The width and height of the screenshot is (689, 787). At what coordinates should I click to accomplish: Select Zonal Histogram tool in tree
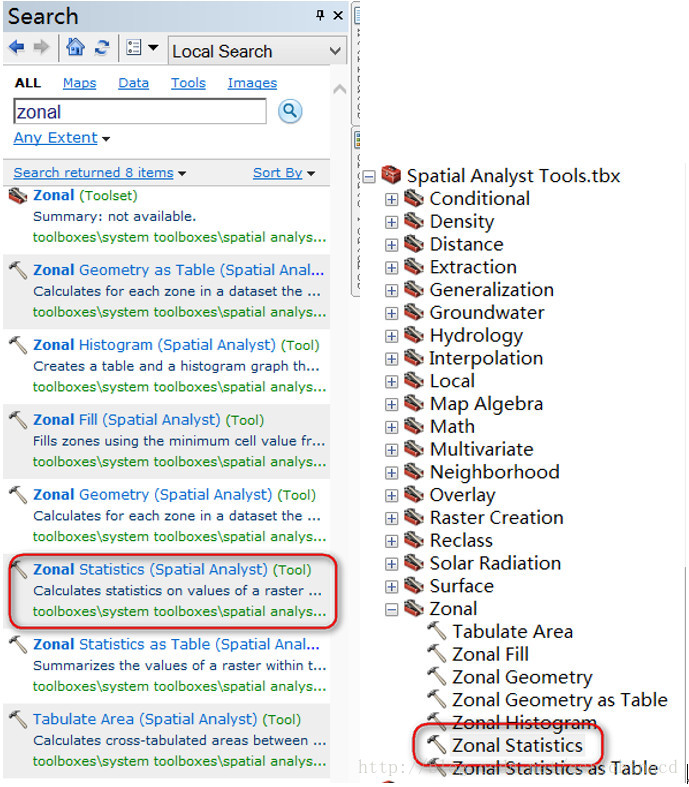tap(524, 722)
